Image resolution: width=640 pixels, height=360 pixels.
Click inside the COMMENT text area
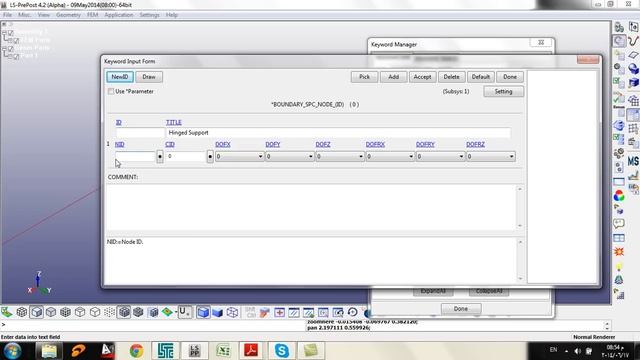click(x=311, y=207)
